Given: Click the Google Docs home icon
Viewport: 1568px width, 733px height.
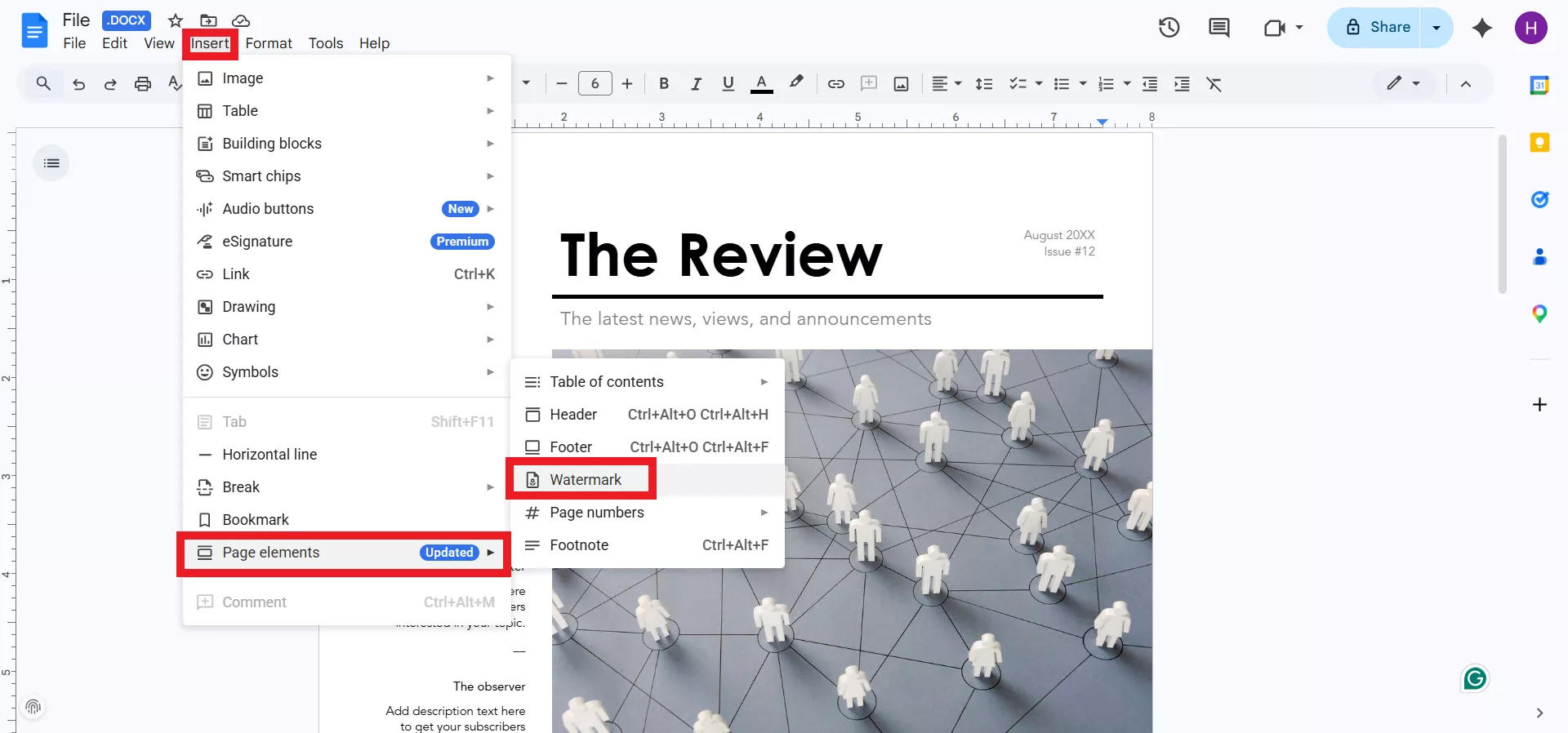Looking at the screenshot, I should tap(34, 31).
